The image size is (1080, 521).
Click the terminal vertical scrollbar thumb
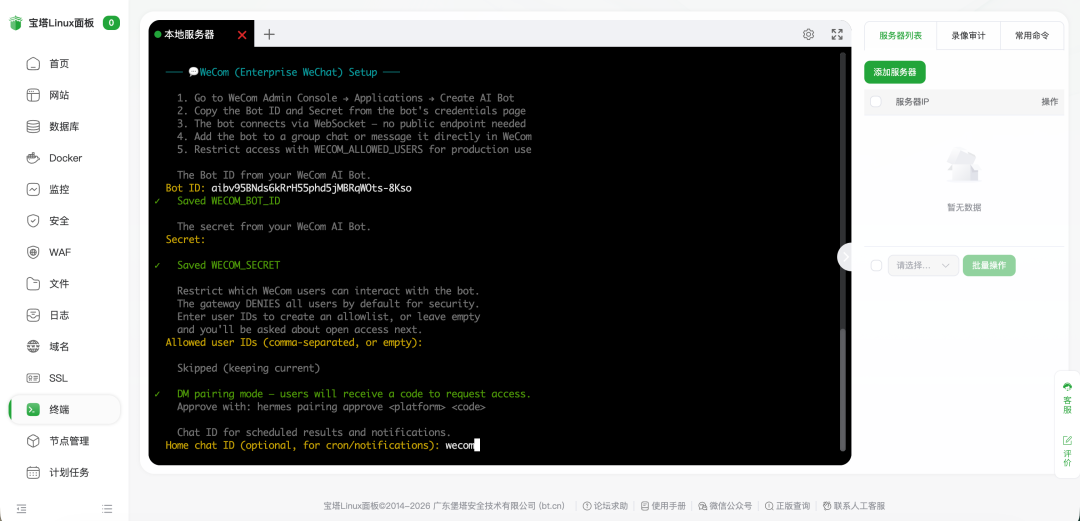842,389
